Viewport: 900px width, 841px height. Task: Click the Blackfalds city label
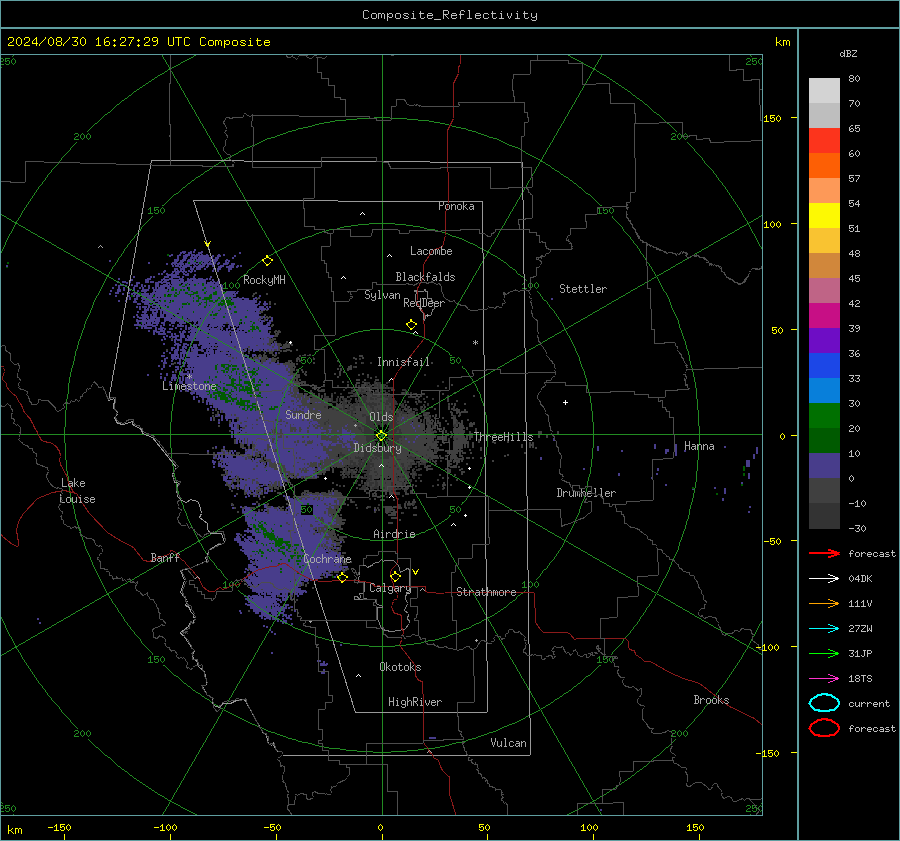(425, 277)
